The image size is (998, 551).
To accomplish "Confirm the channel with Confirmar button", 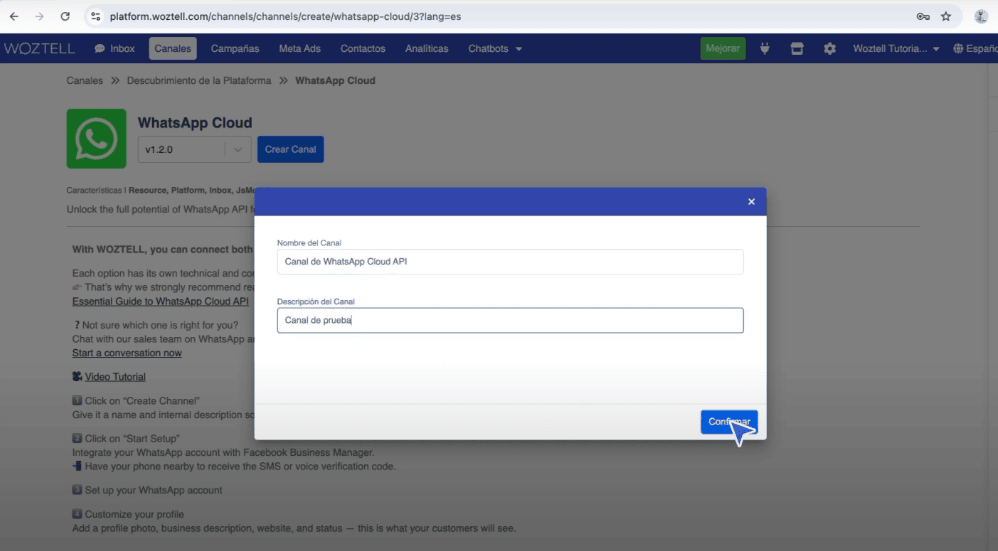I will pyautogui.click(x=729, y=422).
